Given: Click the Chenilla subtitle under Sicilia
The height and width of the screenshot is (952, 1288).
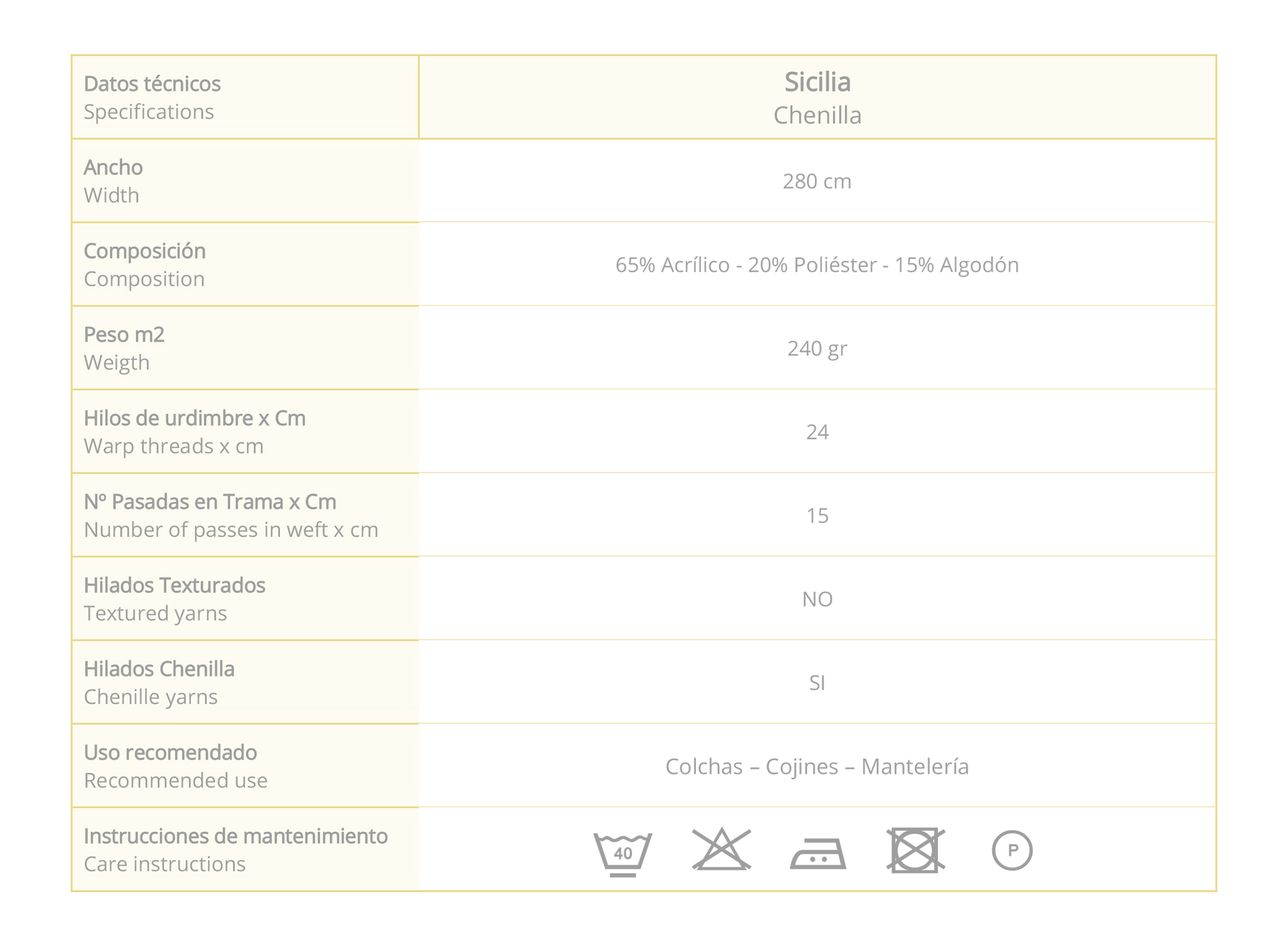Looking at the screenshot, I should pos(817,115).
